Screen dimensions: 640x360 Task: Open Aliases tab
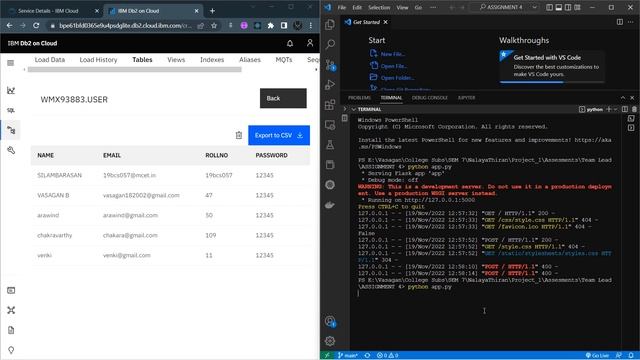coord(250,60)
